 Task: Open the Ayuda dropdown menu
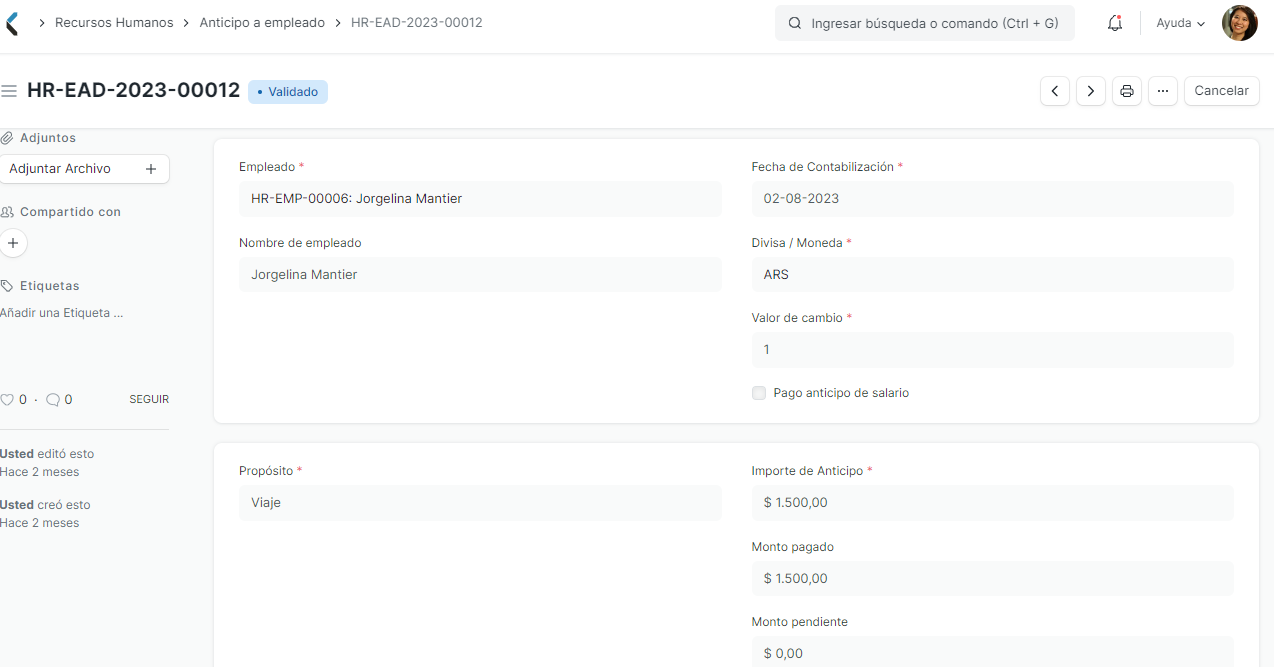coord(1181,23)
